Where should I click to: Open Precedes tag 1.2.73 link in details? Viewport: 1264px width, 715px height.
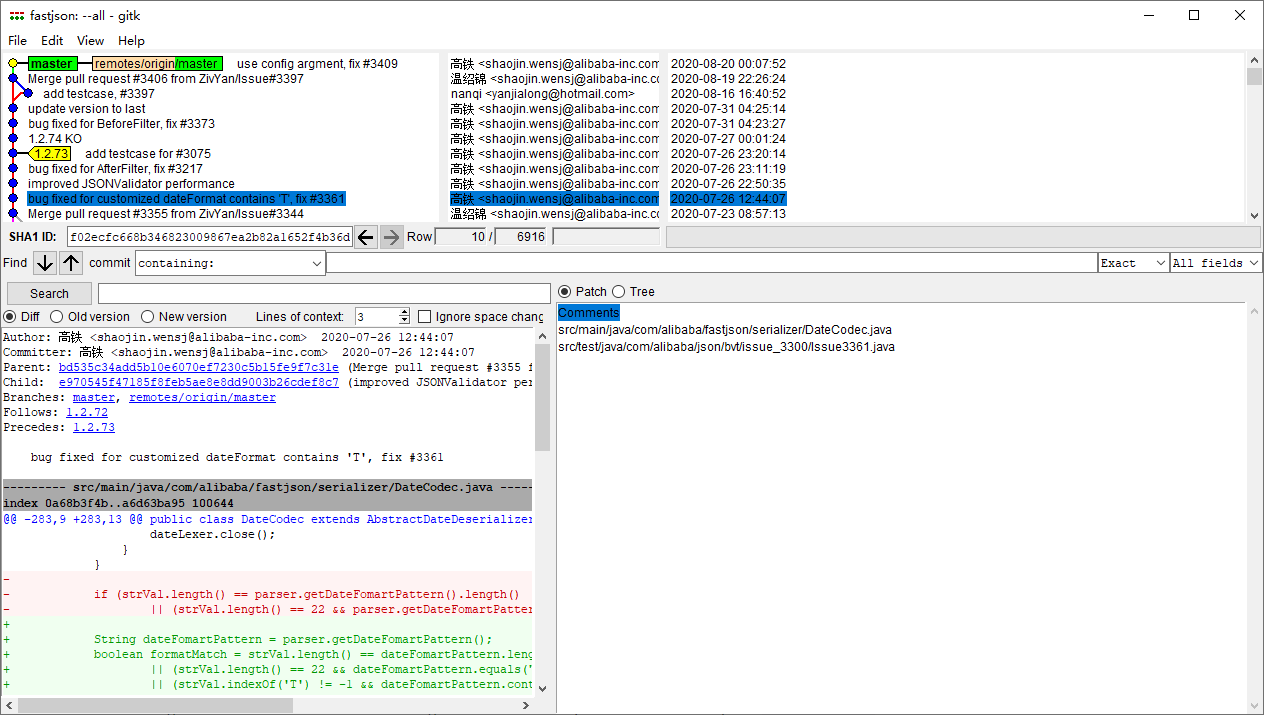[94, 428]
